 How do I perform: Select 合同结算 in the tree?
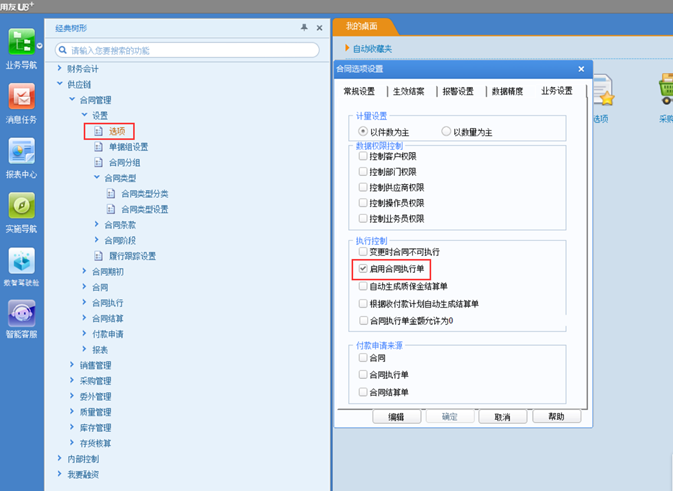[x=108, y=318]
